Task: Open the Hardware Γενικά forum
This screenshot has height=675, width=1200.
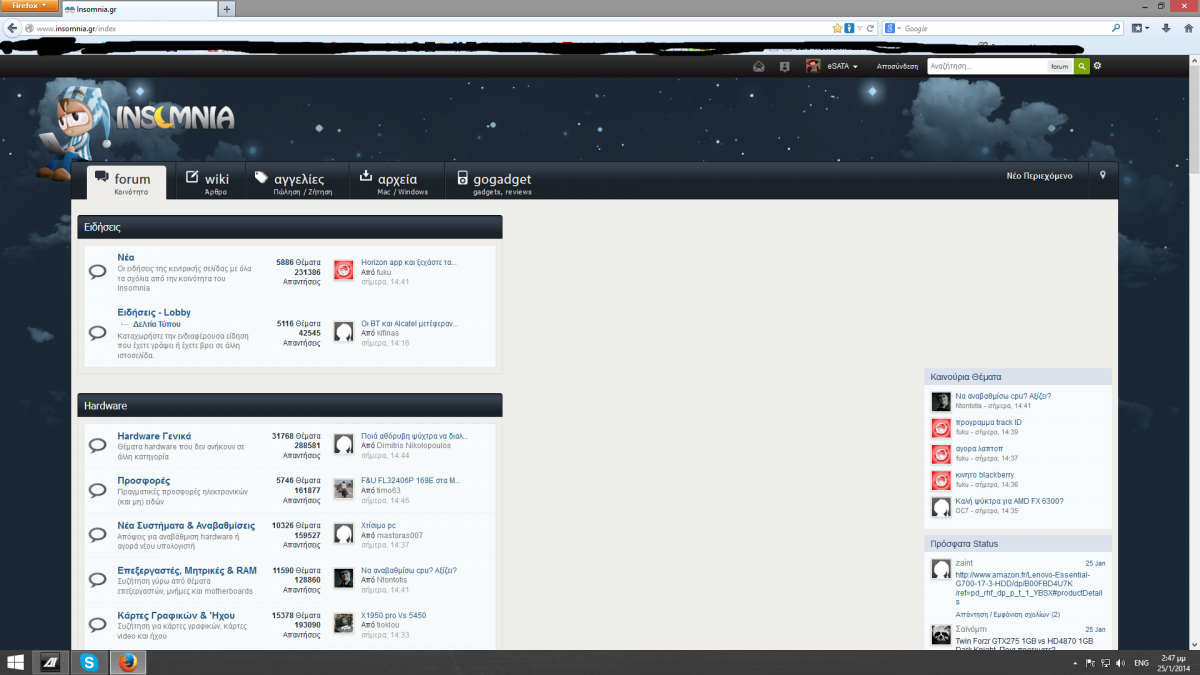Action: [x=154, y=436]
